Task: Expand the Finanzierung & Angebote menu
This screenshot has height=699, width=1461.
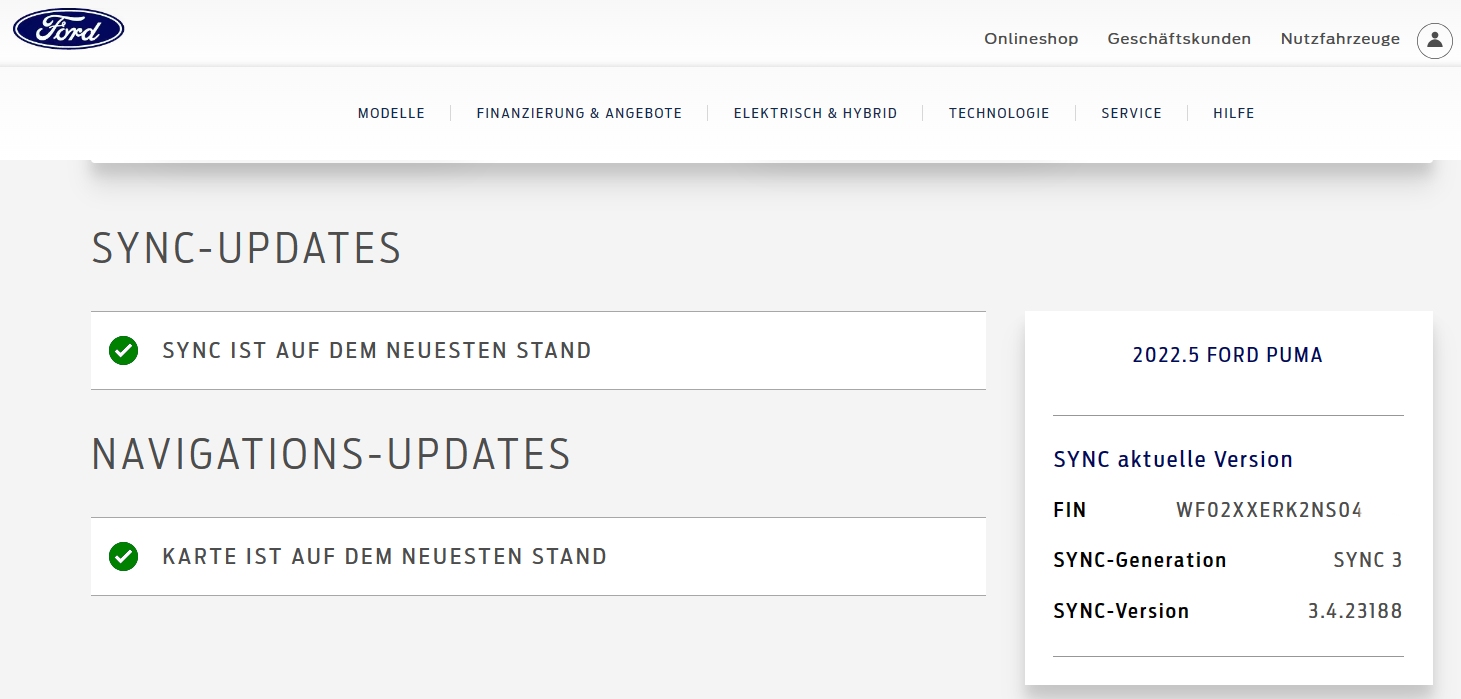Action: 579,114
